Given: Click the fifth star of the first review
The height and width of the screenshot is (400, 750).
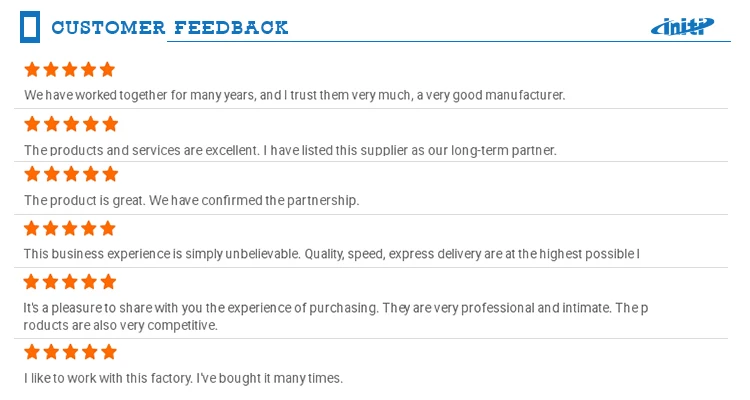Looking at the screenshot, I should coord(107,70).
